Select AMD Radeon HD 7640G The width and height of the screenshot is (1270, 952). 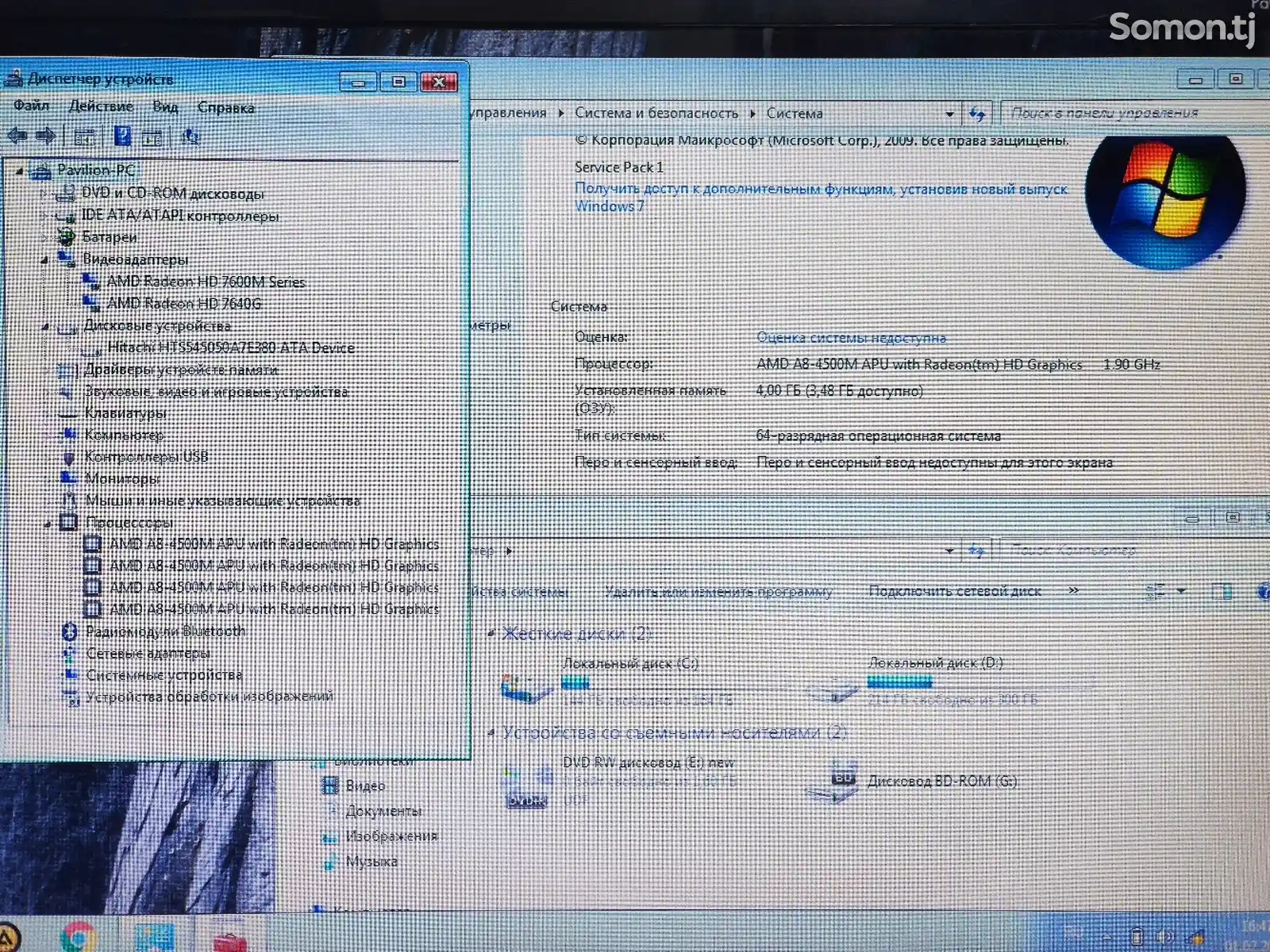click(184, 304)
